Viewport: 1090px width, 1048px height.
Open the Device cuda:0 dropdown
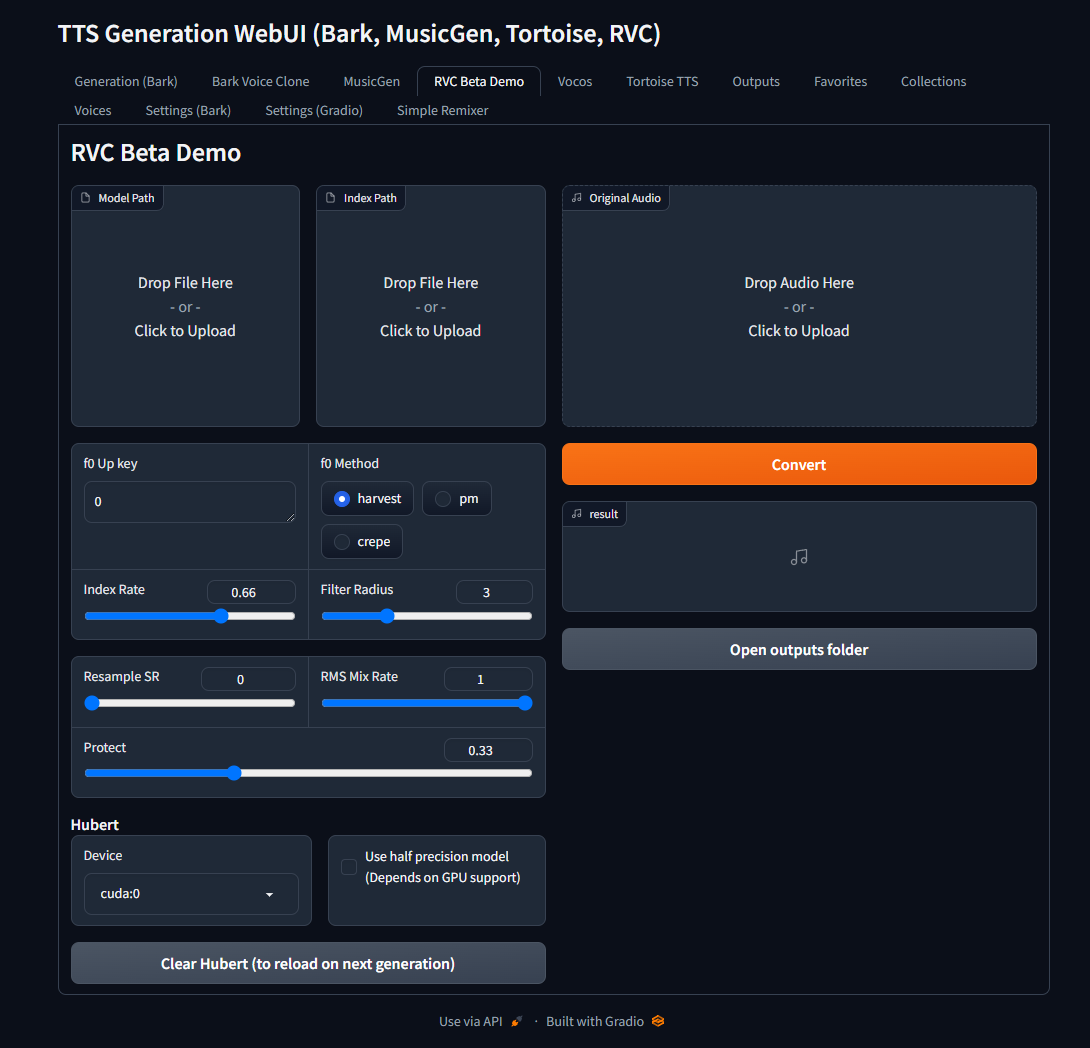click(191, 894)
